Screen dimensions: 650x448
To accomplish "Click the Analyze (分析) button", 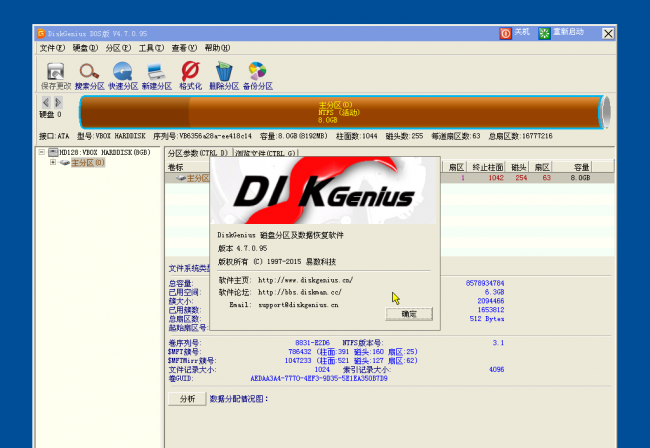I will [187, 399].
